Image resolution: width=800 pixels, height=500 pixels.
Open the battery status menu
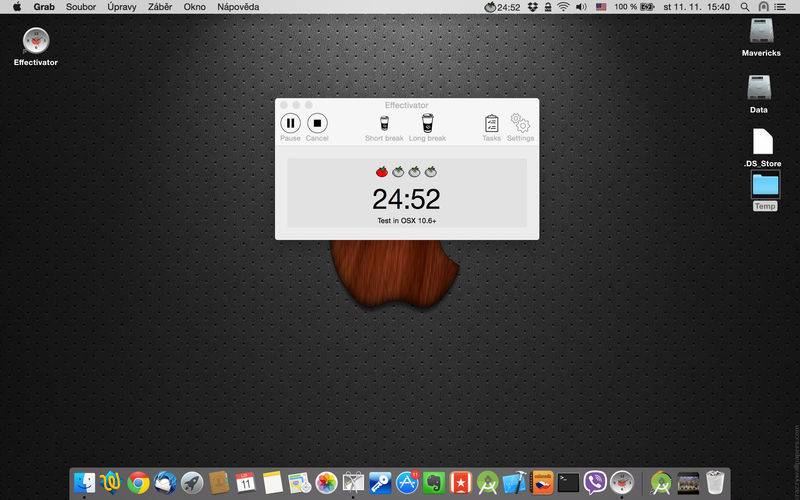[x=634, y=7]
